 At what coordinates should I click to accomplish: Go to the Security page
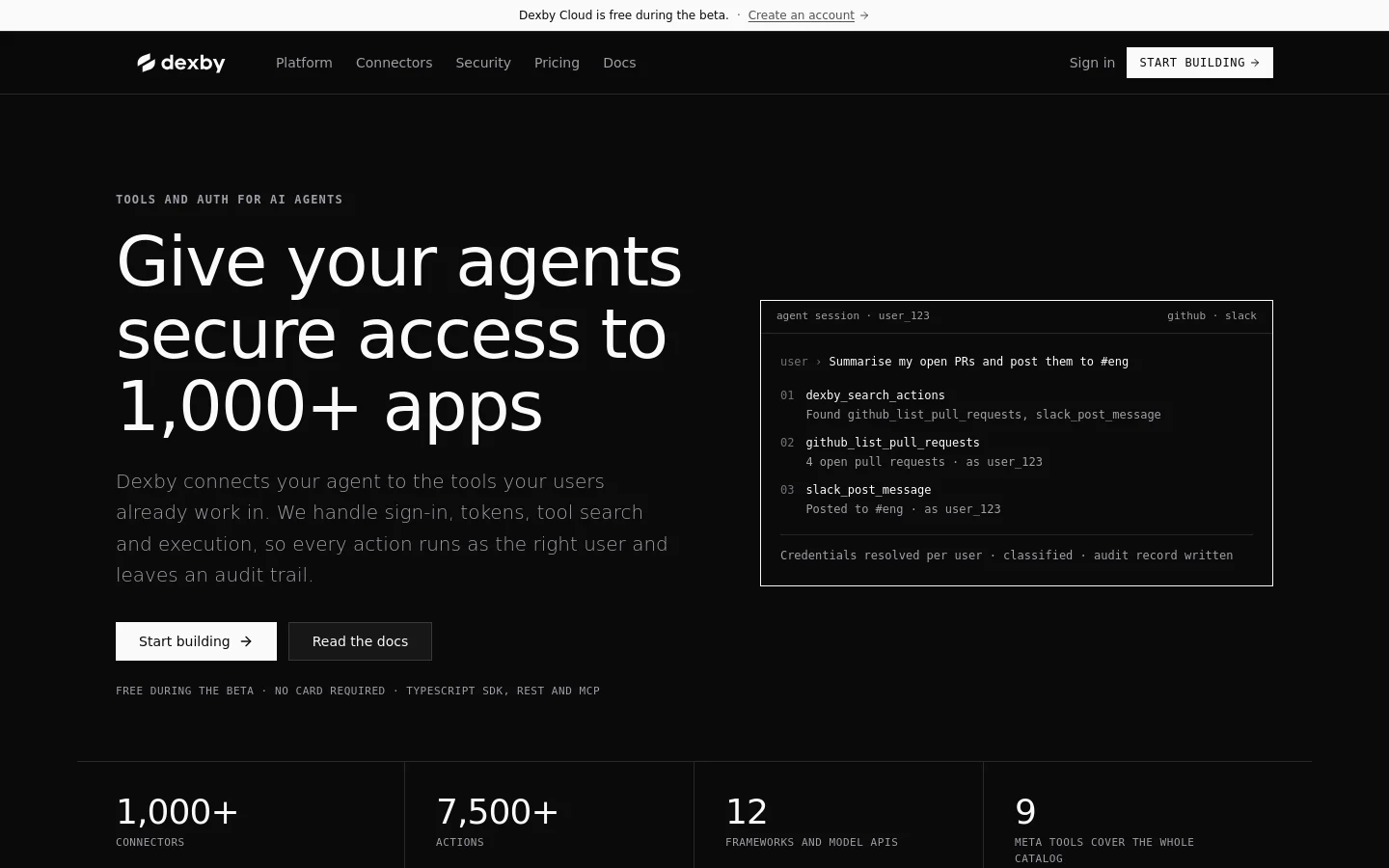pos(483,63)
